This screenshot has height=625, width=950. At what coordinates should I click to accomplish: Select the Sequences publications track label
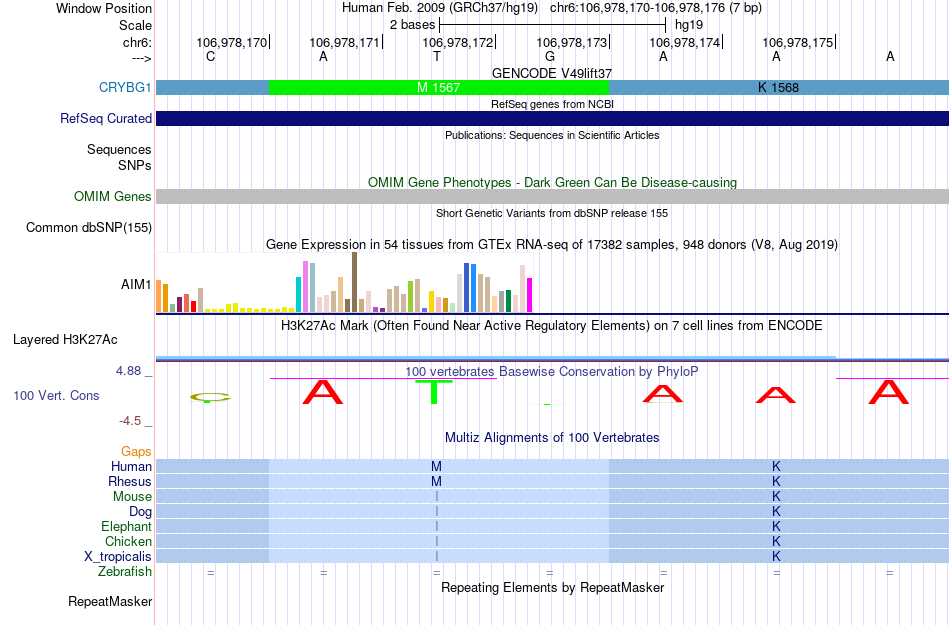(x=119, y=150)
